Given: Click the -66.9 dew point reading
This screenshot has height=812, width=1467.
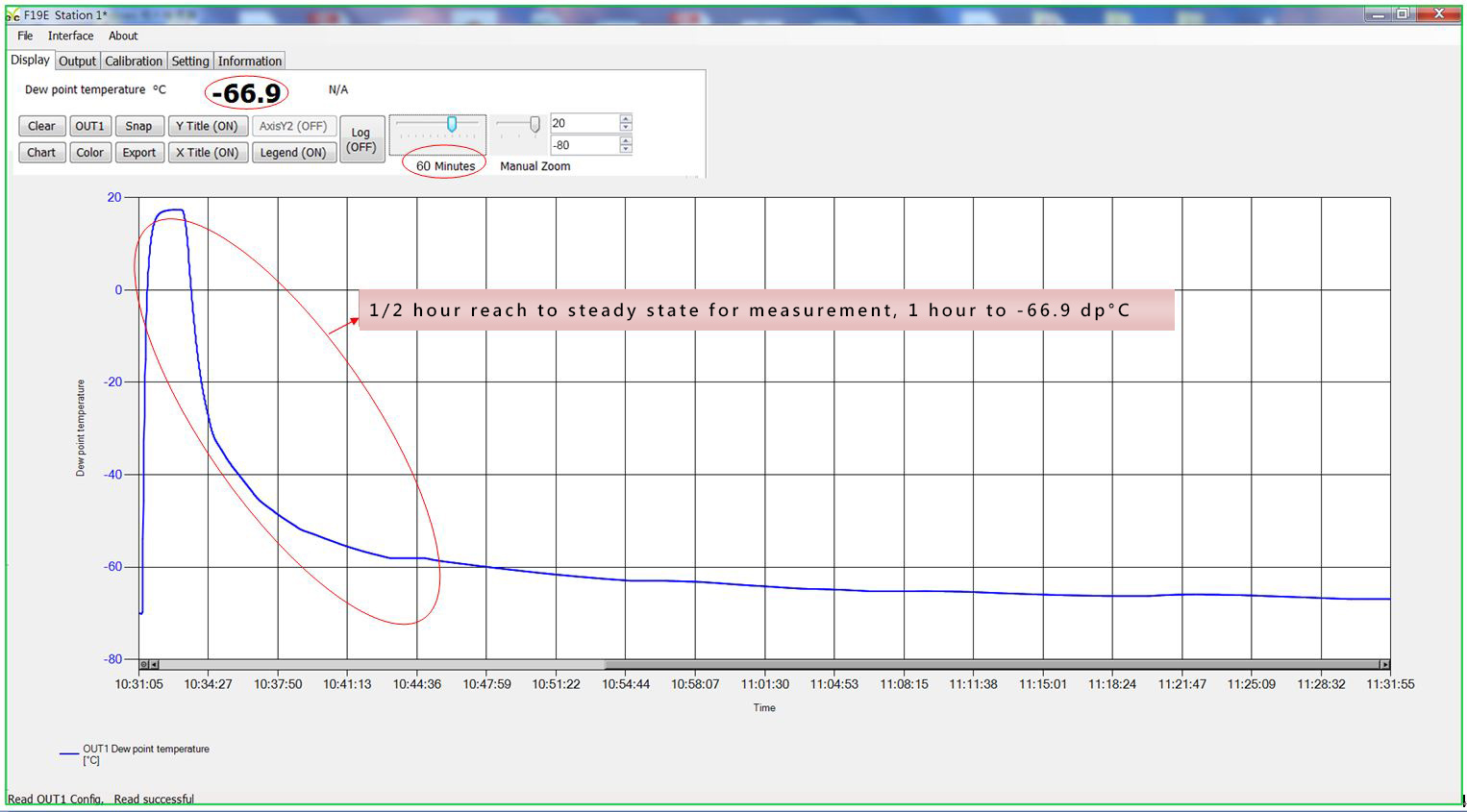Looking at the screenshot, I should pos(246,93).
